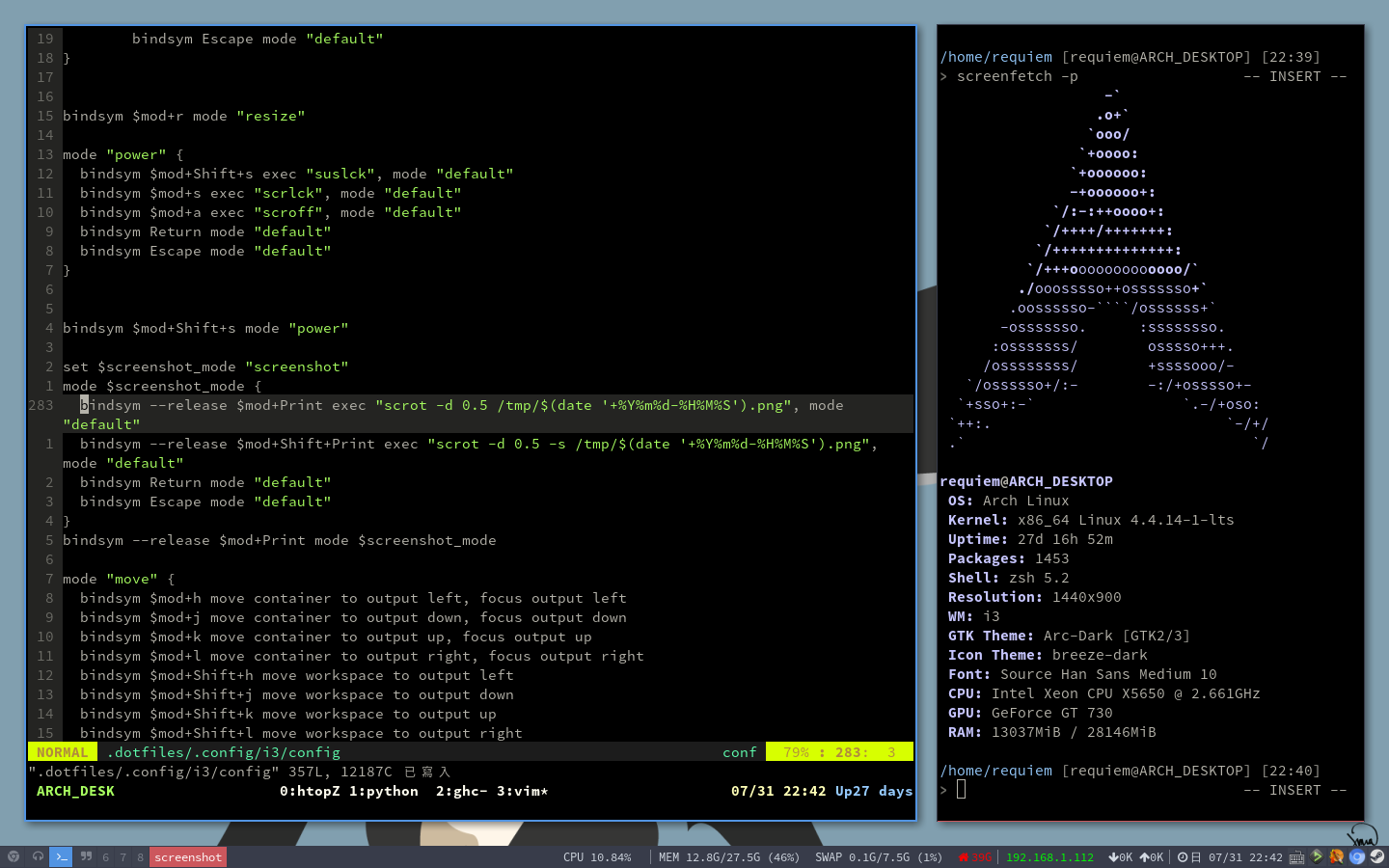Switch to the quotation marks workspace
The image size is (1389, 868).
(86, 856)
